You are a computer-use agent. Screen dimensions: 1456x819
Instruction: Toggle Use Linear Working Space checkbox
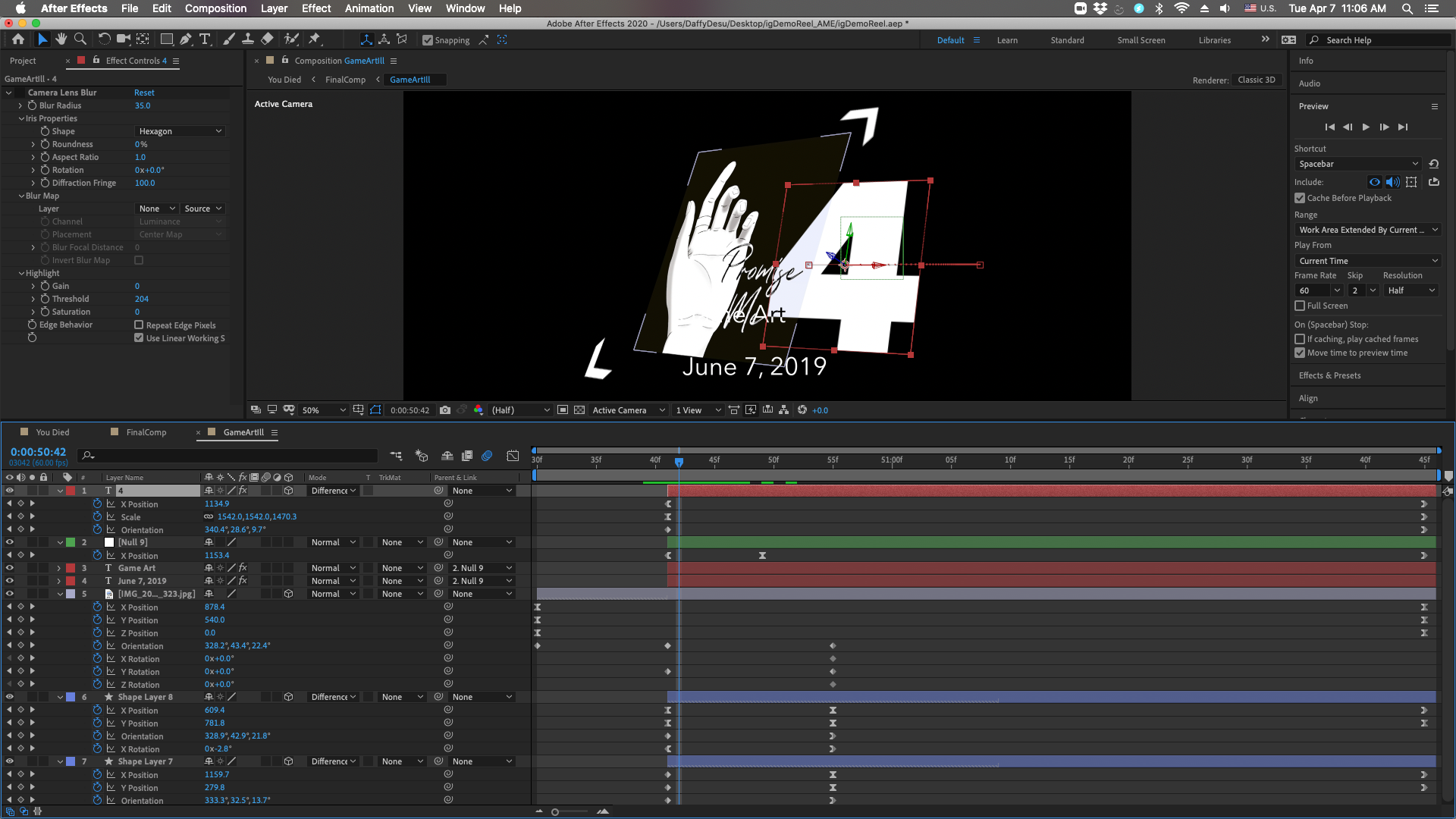point(139,338)
